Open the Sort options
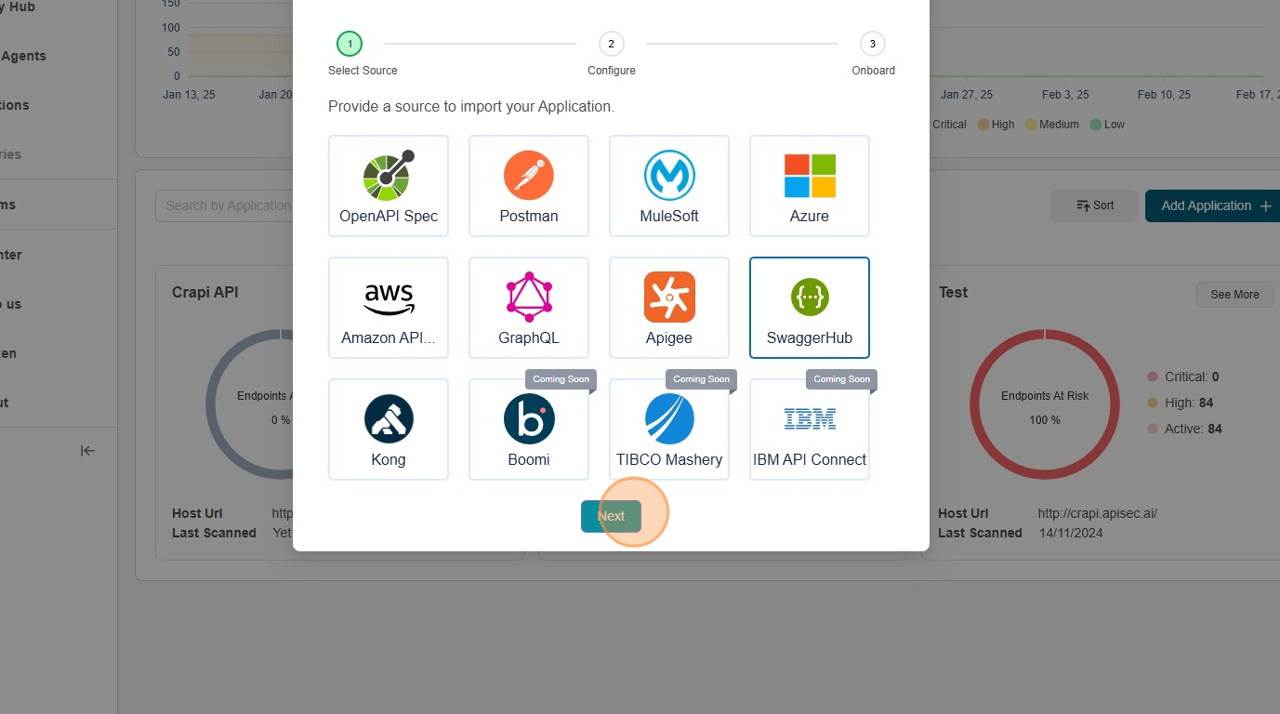This screenshot has width=1280, height=714. coord(1094,206)
